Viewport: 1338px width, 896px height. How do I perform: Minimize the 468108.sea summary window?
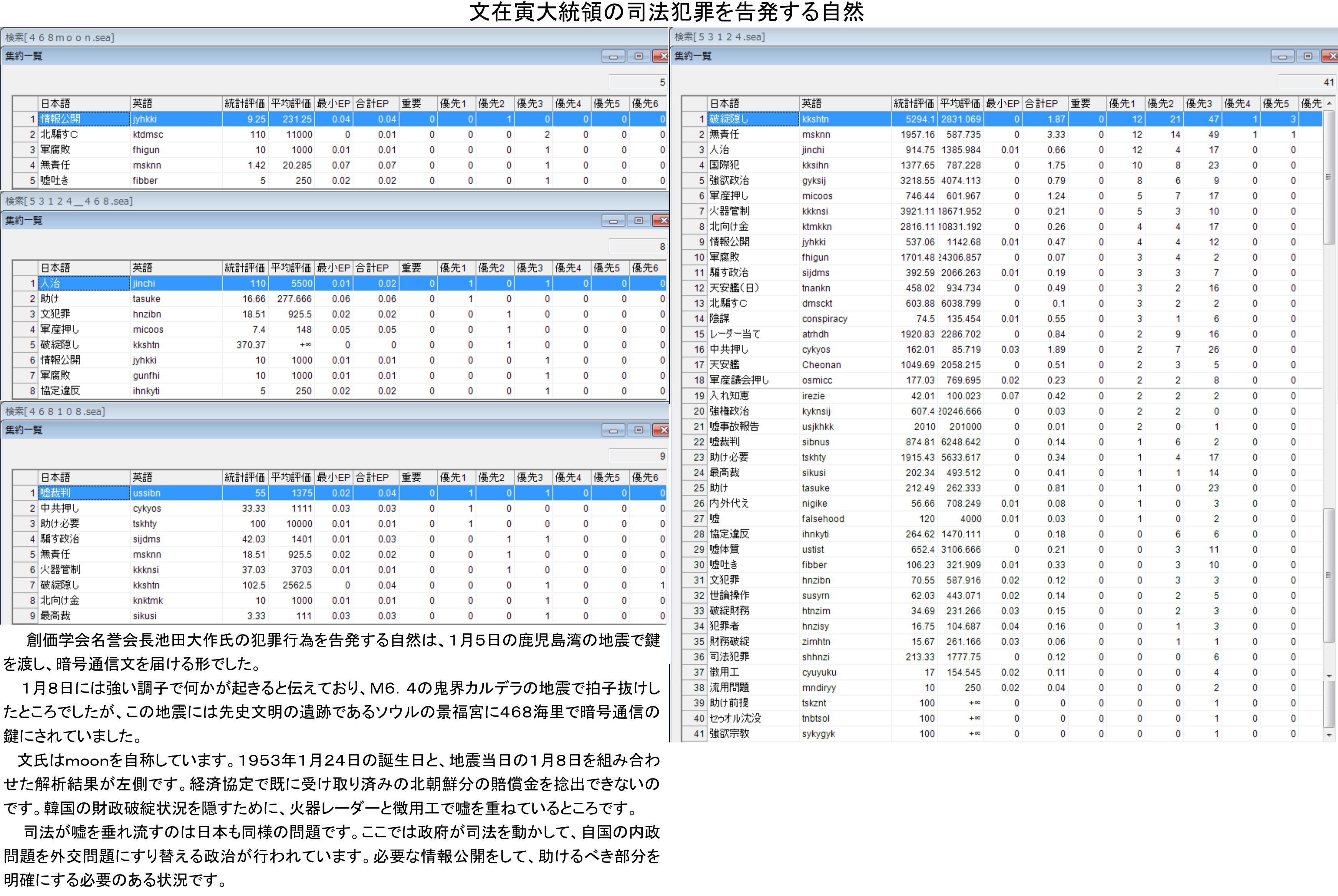(x=613, y=430)
